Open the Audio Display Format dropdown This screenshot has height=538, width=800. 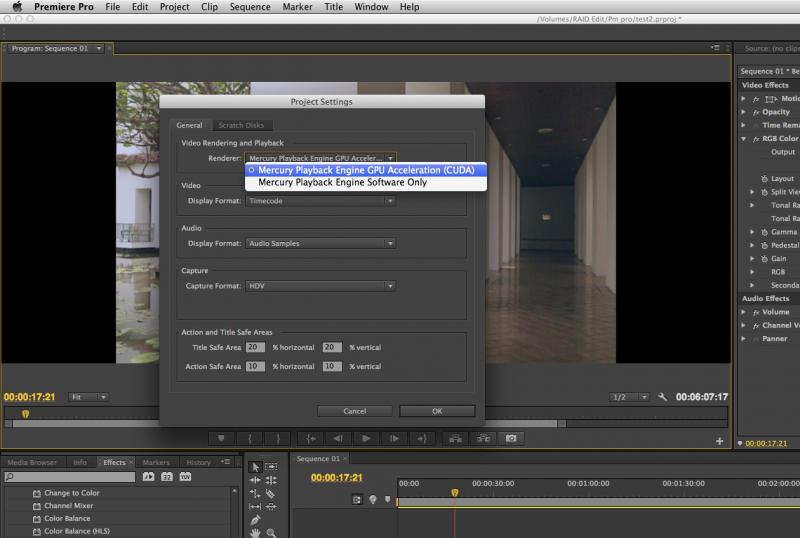(x=320, y=243)
